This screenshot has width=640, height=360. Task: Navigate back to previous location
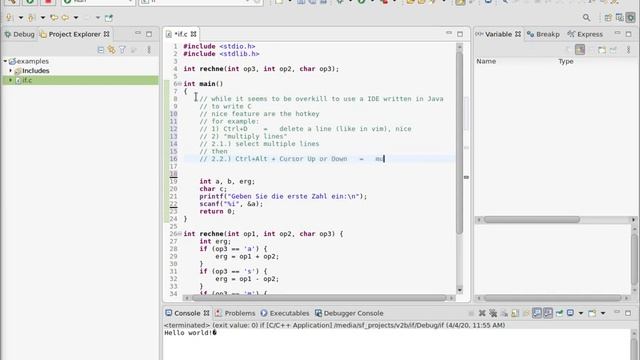coord(65,18)
